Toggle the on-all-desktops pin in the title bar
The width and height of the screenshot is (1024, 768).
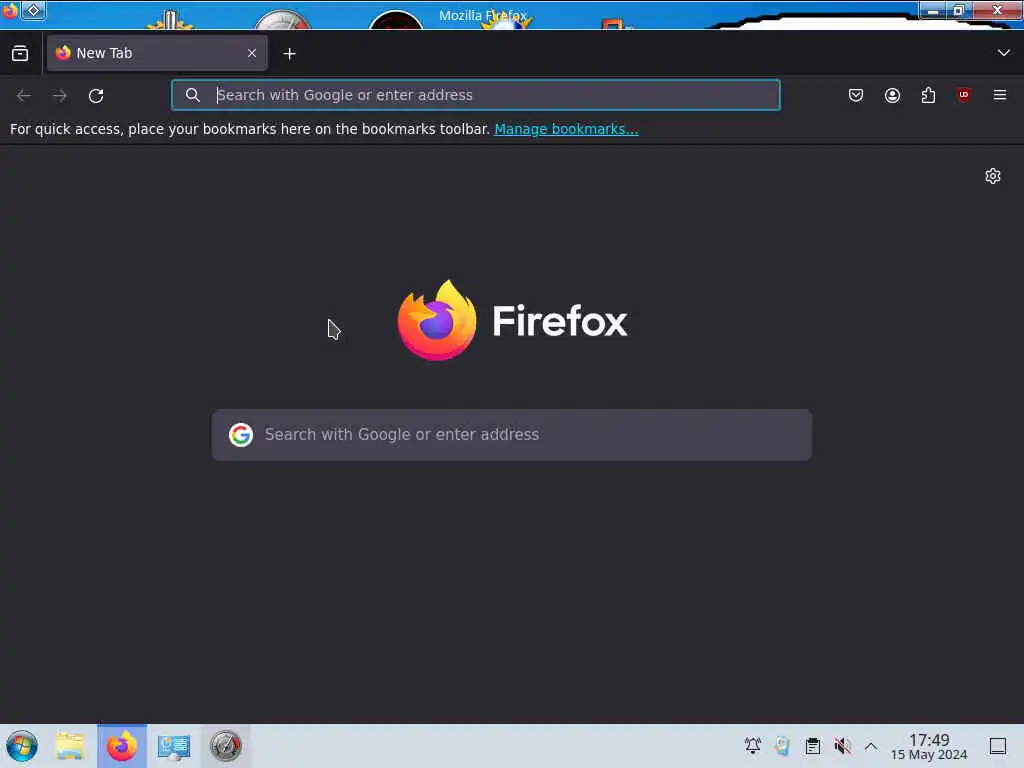coord(33,10)
